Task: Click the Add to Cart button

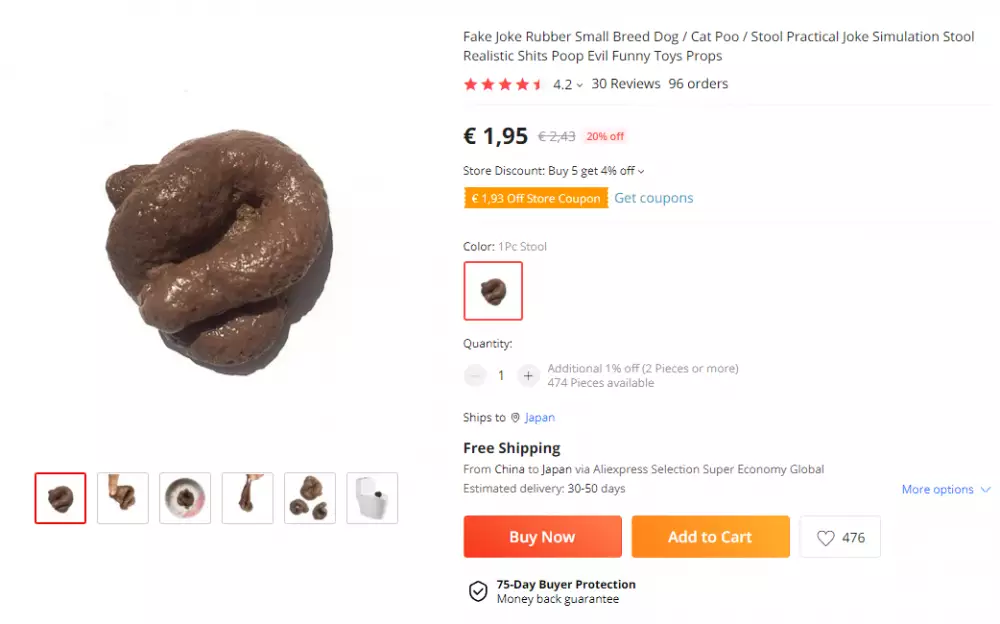Action: pyautogui.click(x=710, y=537)
